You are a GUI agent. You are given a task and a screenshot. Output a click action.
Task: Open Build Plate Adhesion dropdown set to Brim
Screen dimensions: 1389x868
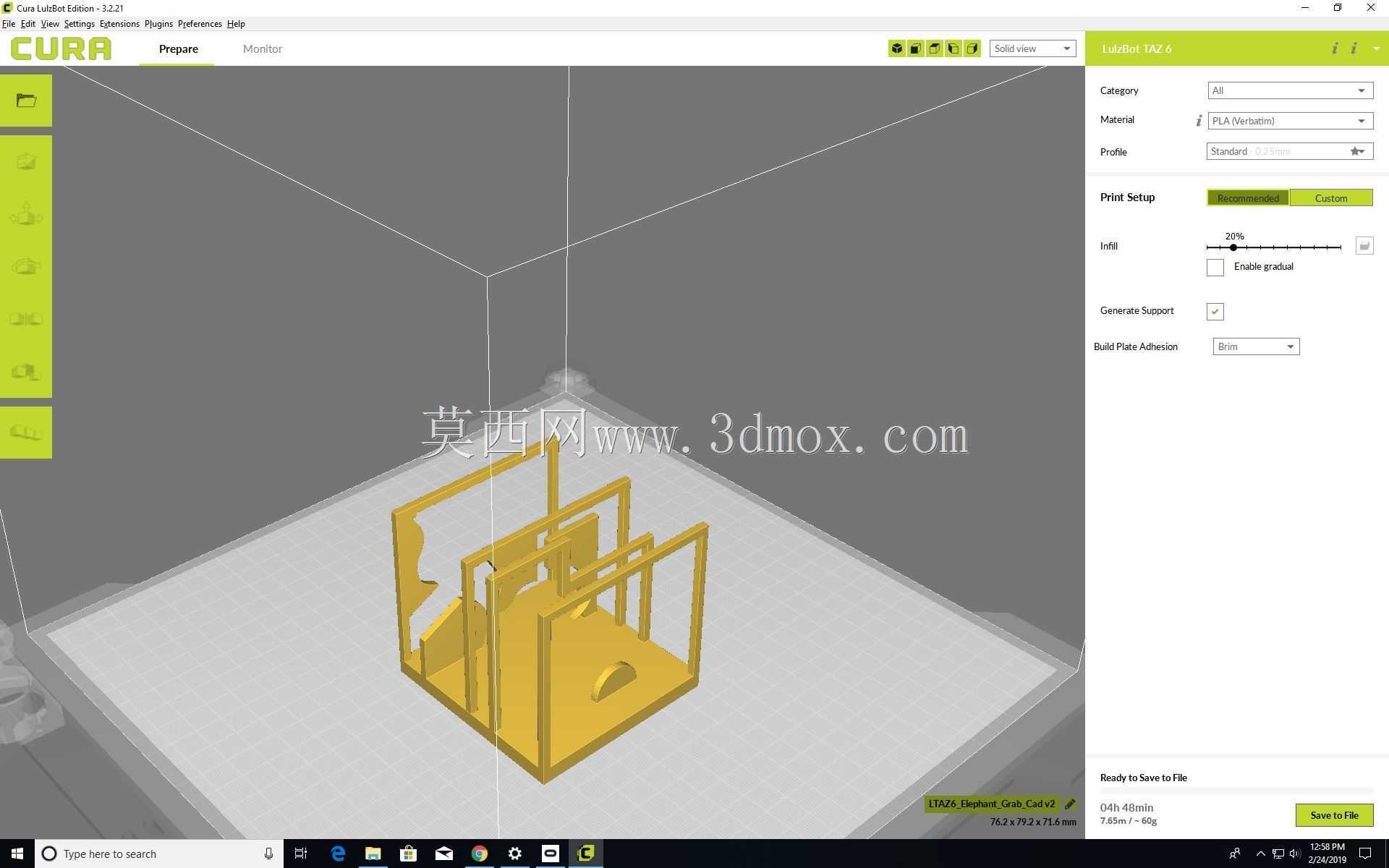[1256, 346]
